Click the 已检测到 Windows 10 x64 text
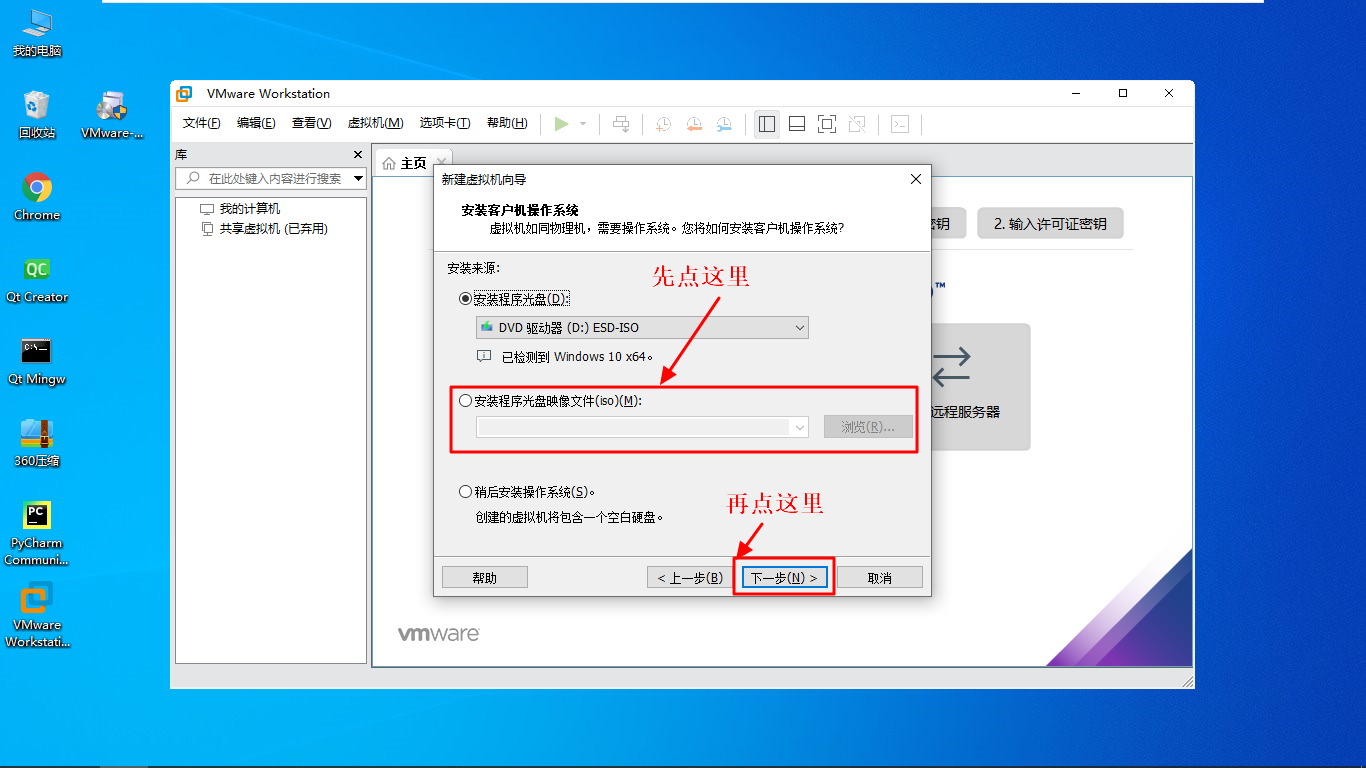The width and height of the screenshot is (1366, 768). (577, 356)
